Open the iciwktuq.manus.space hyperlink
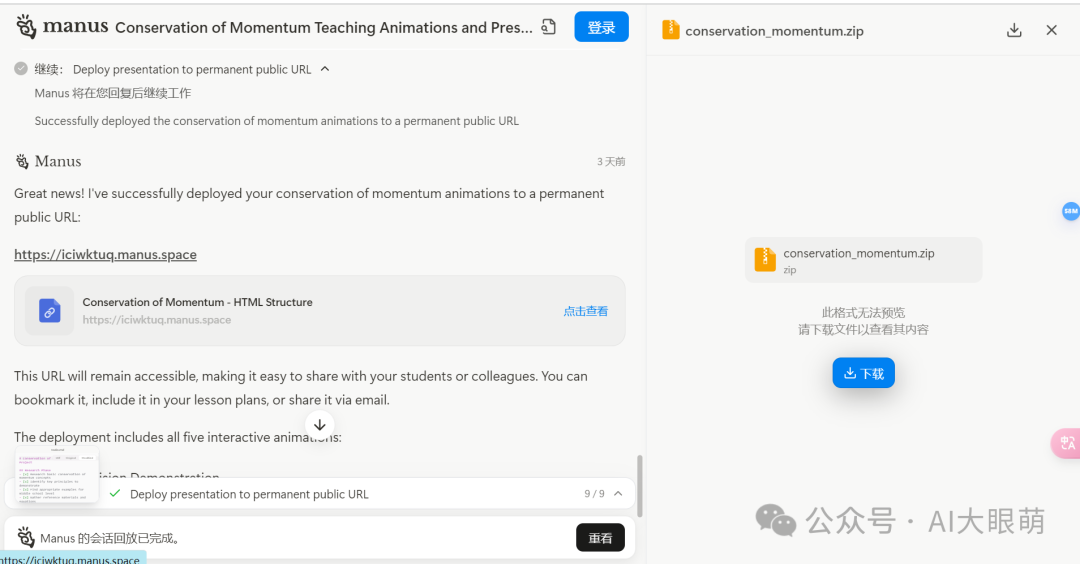Screen dimensions: 1080x564 pyautogui.click(x=105, y=255)
